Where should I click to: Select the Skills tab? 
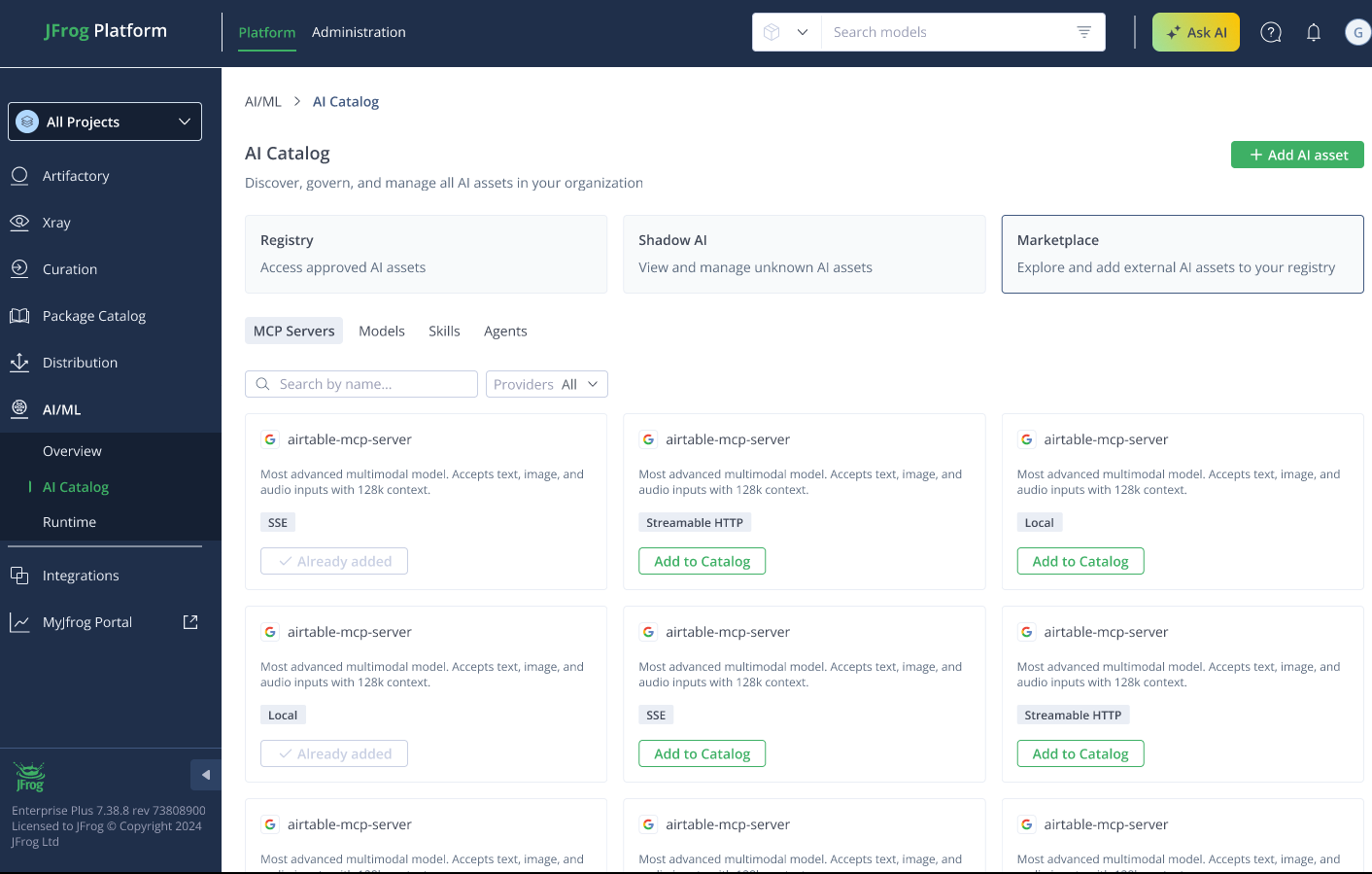click(x=444, y=331)
